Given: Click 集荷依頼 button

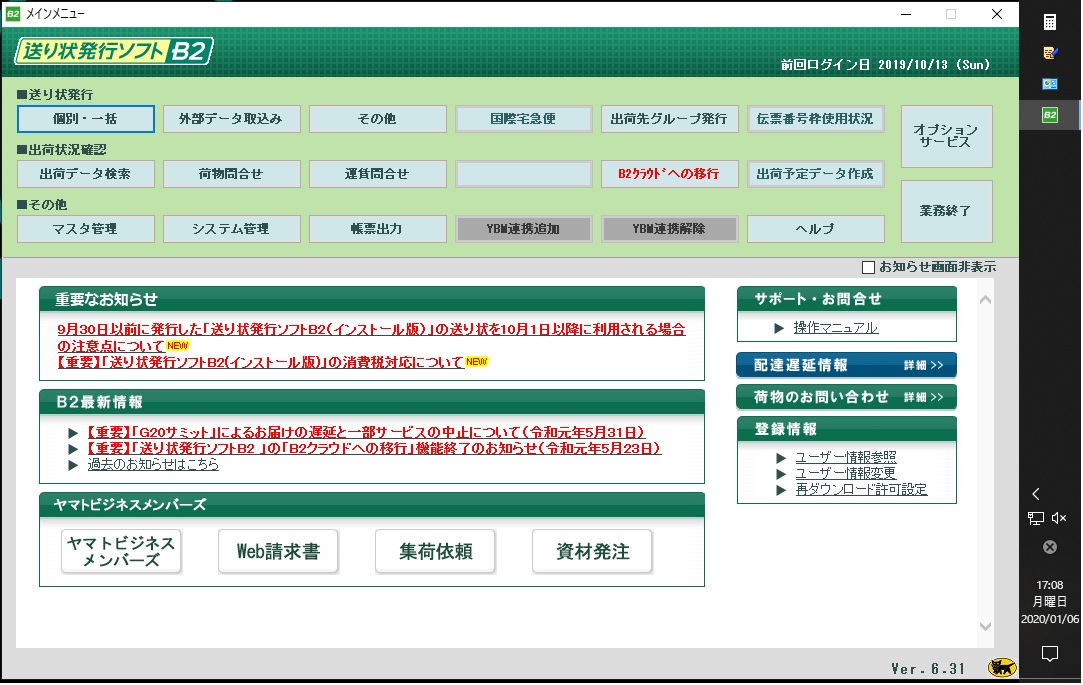Looking at the screenshot, I should (x=436, y=551).
